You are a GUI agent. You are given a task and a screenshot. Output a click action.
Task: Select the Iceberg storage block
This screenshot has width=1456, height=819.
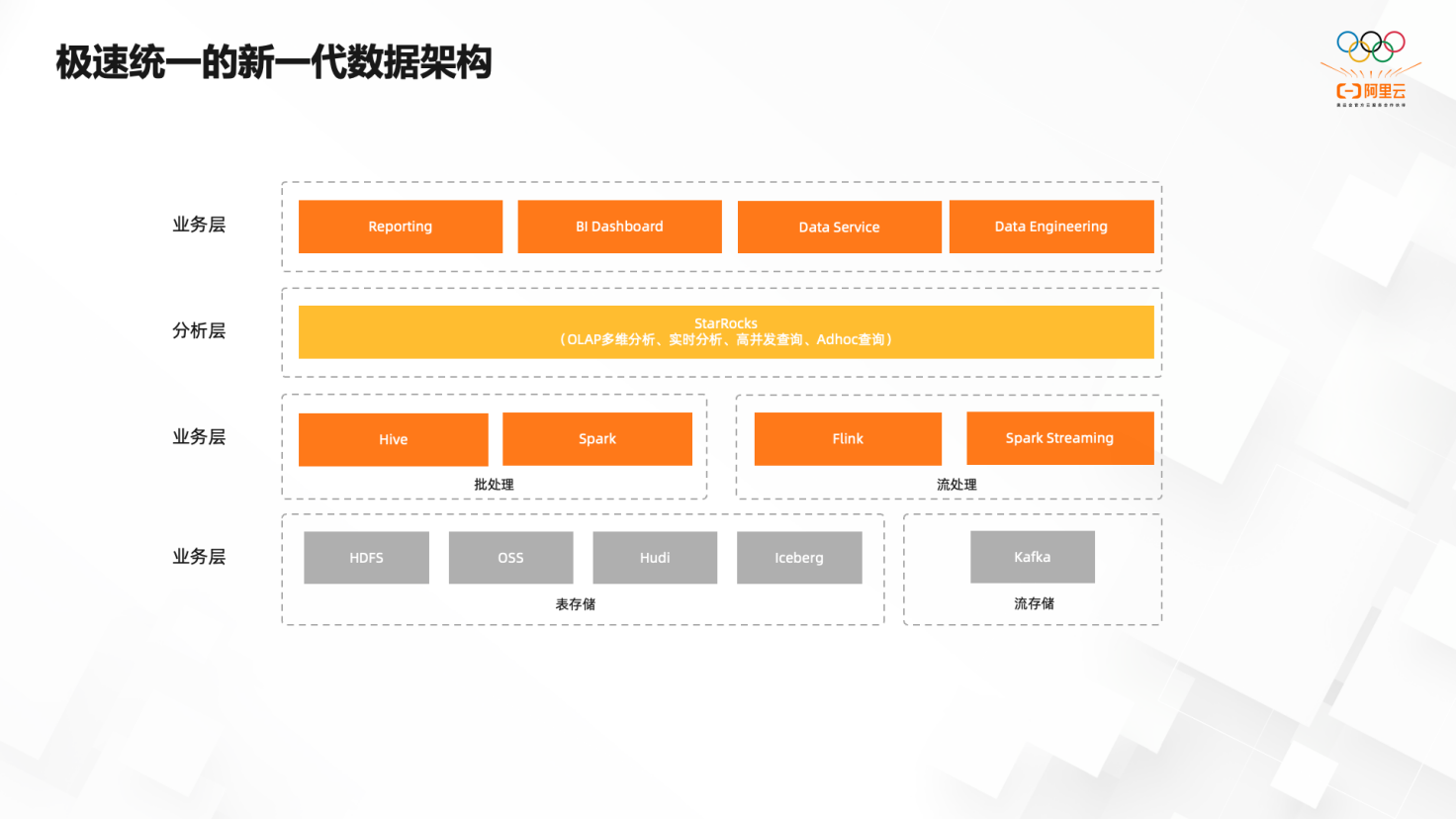point(799,558)
